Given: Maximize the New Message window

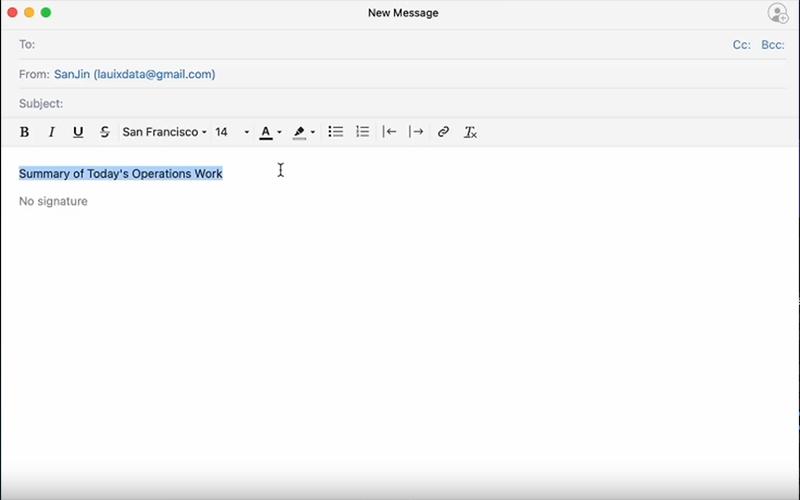Looking at the screenshot, I should (46, 12).
